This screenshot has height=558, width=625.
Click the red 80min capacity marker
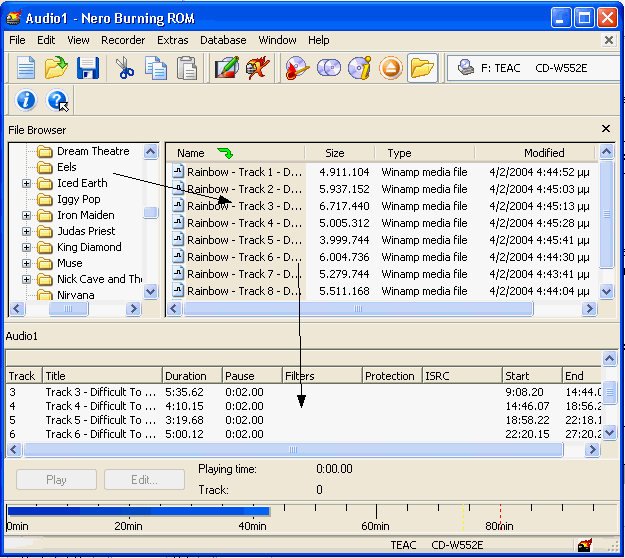(500, 517)
